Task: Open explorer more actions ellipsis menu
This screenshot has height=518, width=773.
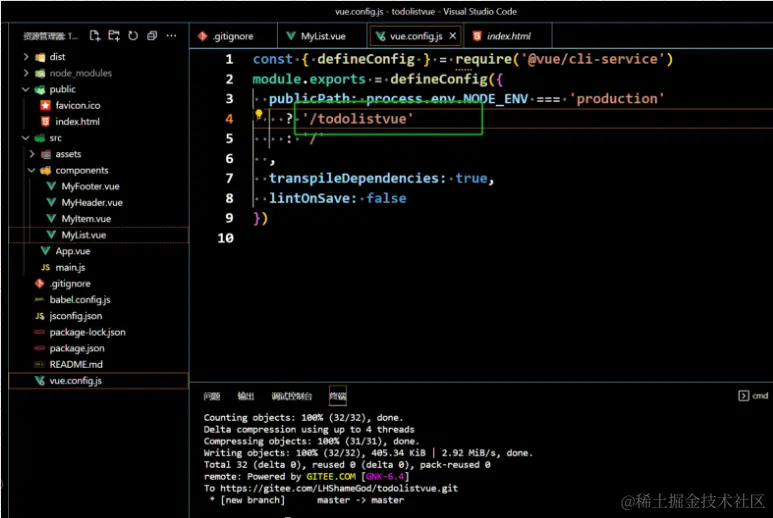Action: 171,35
